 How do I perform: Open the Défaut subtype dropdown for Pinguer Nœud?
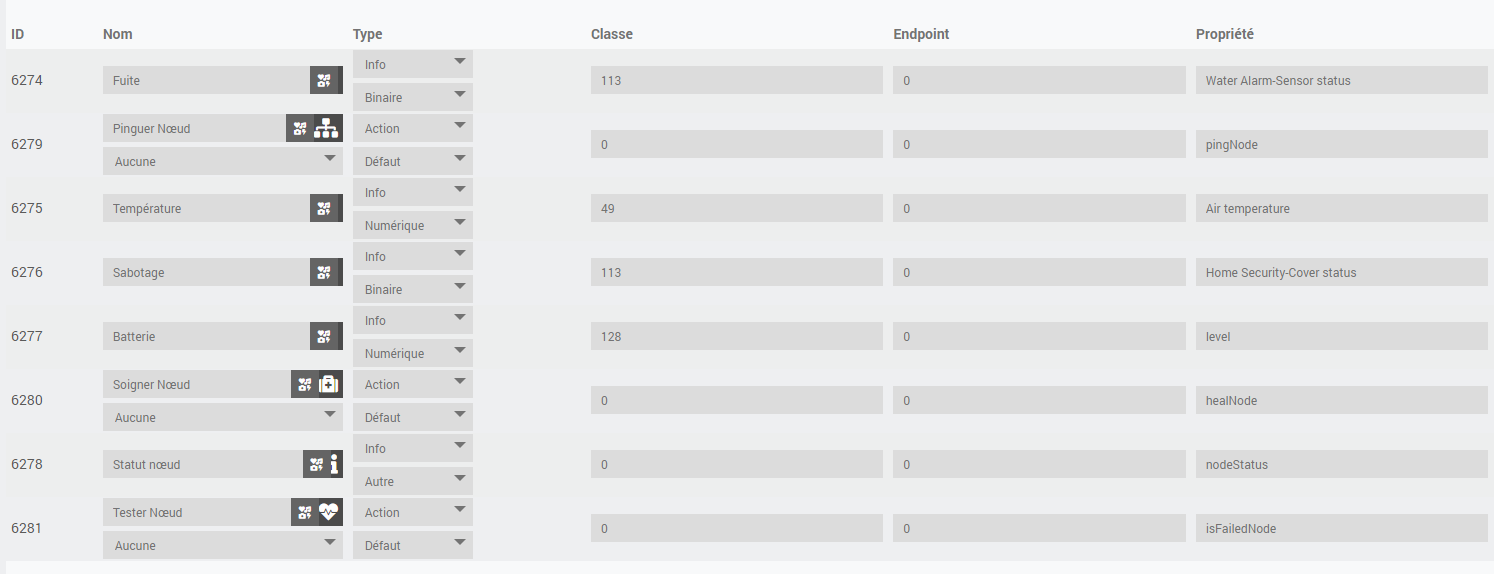pyautogui.click(x=413, y=161)
